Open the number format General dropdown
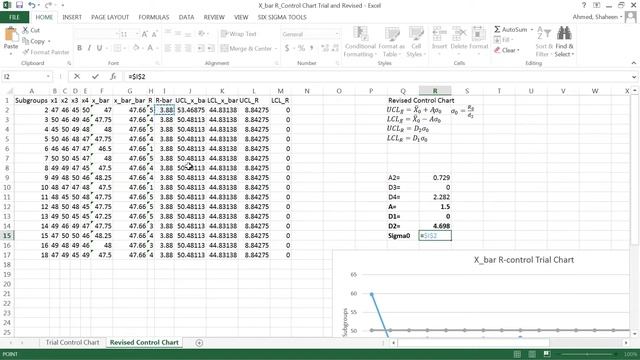This screenshot has width=640, height=360. click(337, 34)
